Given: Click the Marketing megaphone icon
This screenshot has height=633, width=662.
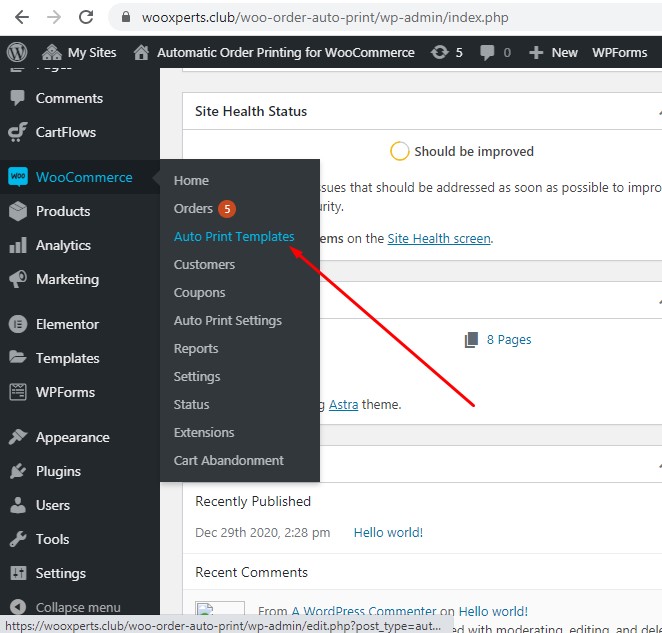Looking at the screenshot, I should coord(18,279).
